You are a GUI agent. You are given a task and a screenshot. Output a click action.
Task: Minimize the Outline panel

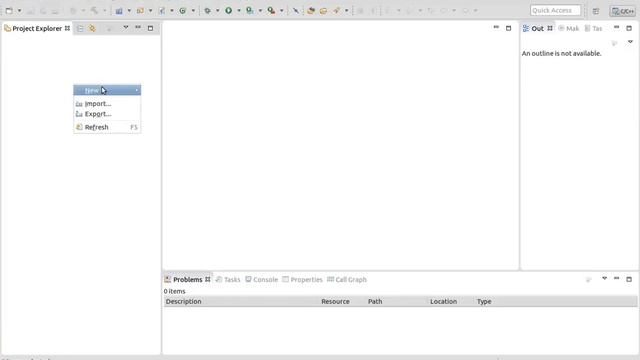[x=616, y=27]
